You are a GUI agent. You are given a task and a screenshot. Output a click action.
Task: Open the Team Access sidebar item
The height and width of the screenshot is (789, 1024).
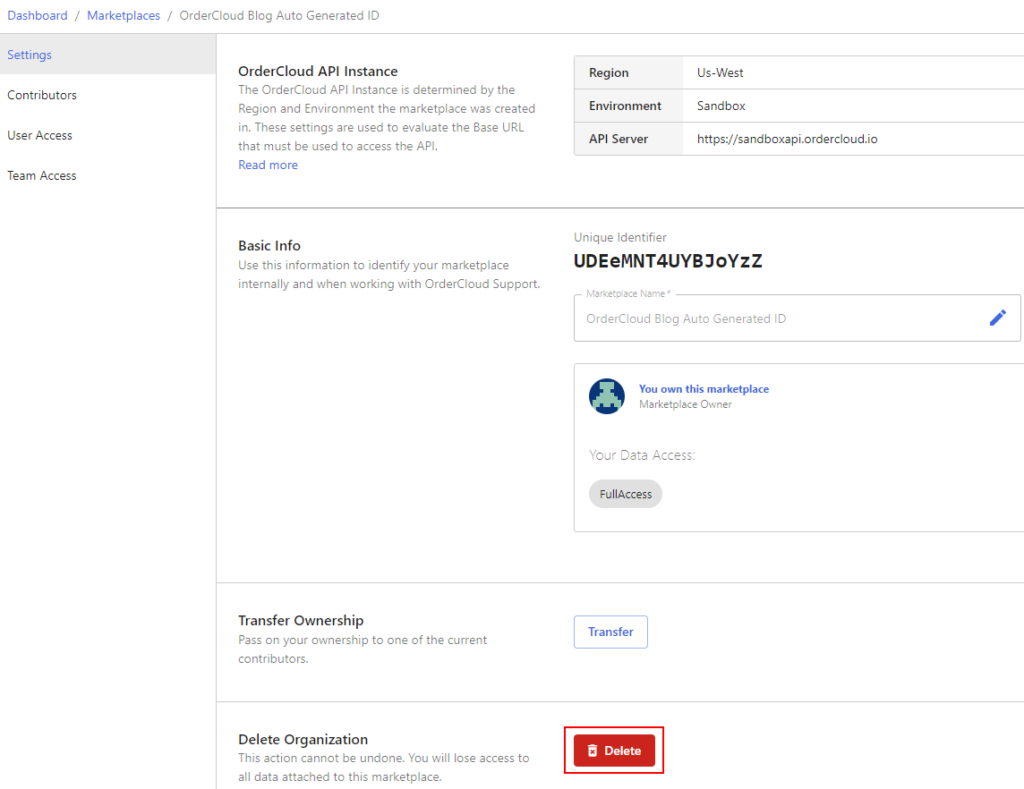108,176
